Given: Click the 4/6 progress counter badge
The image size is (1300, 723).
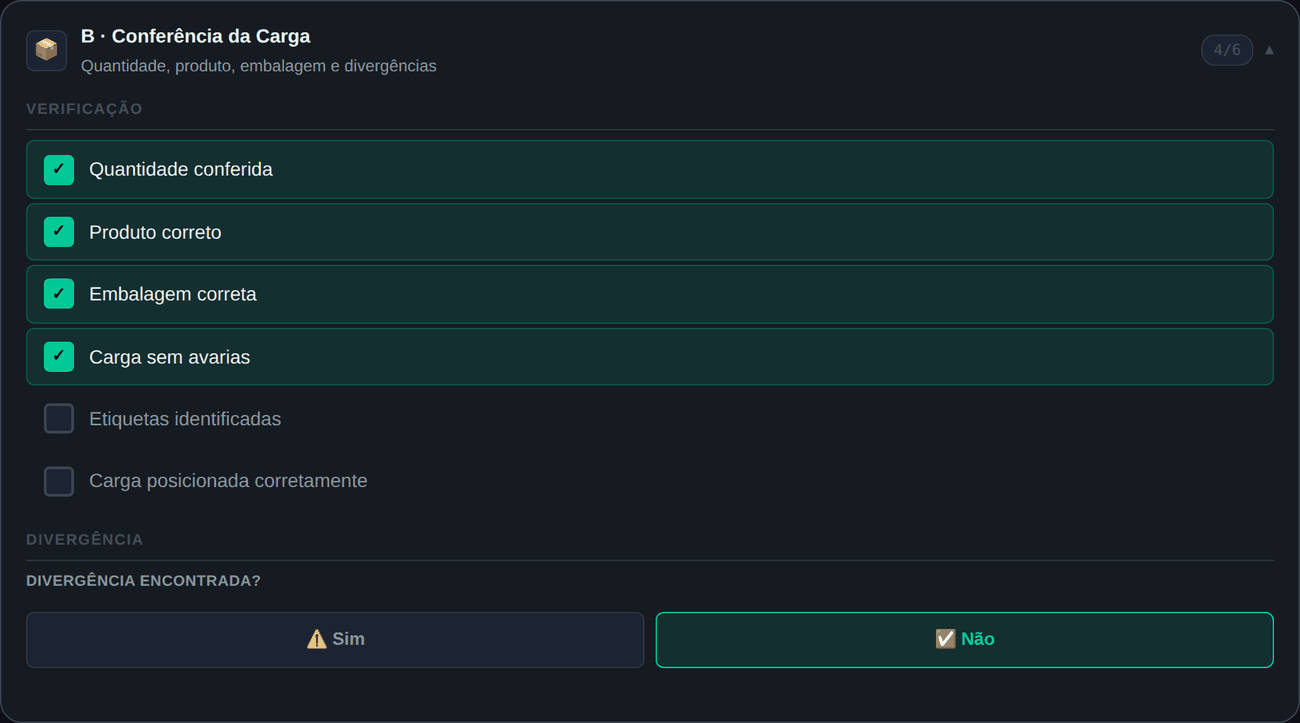Looking at the screenshot, I should point(1227,50).
